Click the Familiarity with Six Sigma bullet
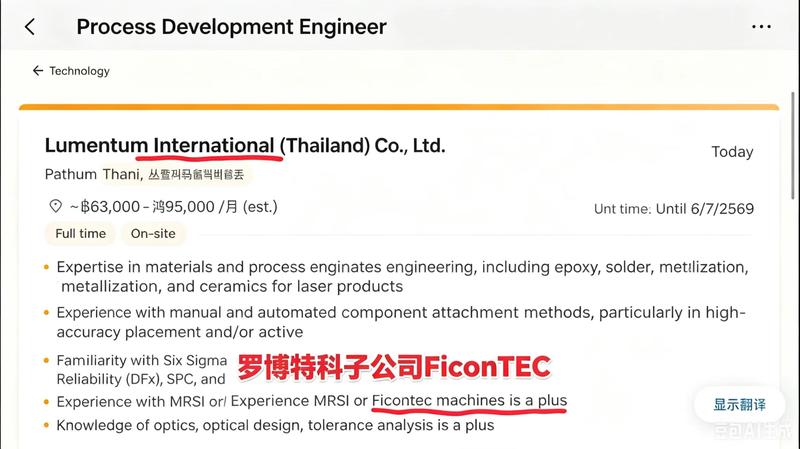This screenshot has width=800, height=449. point(141,369)
